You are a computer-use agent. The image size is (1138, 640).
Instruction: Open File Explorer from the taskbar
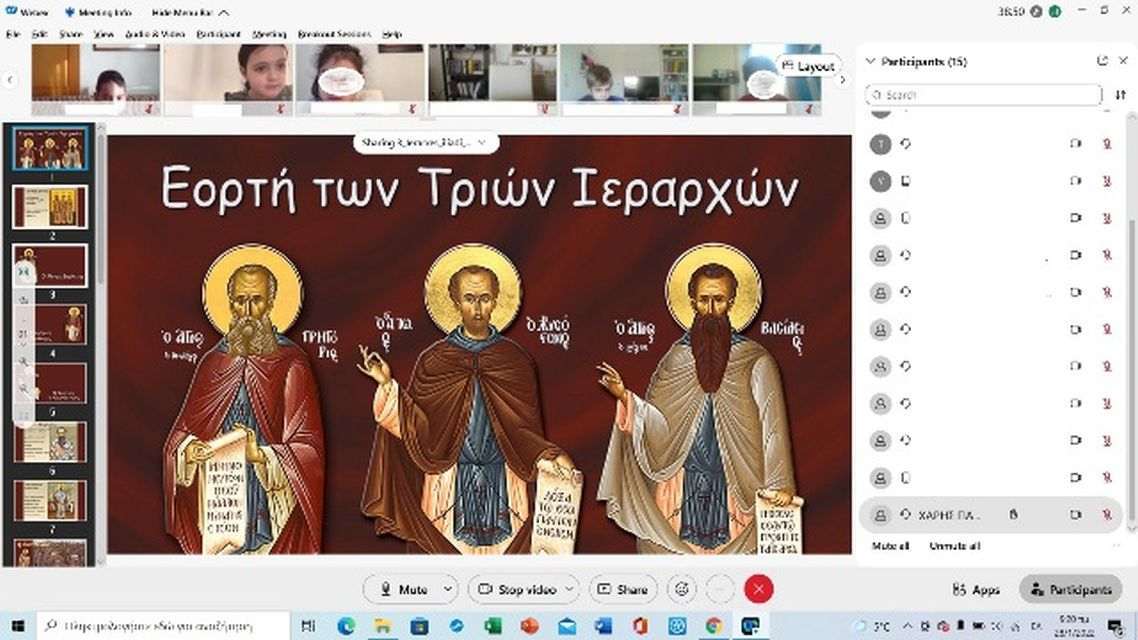pyautogui.click(x=382, y=625)
